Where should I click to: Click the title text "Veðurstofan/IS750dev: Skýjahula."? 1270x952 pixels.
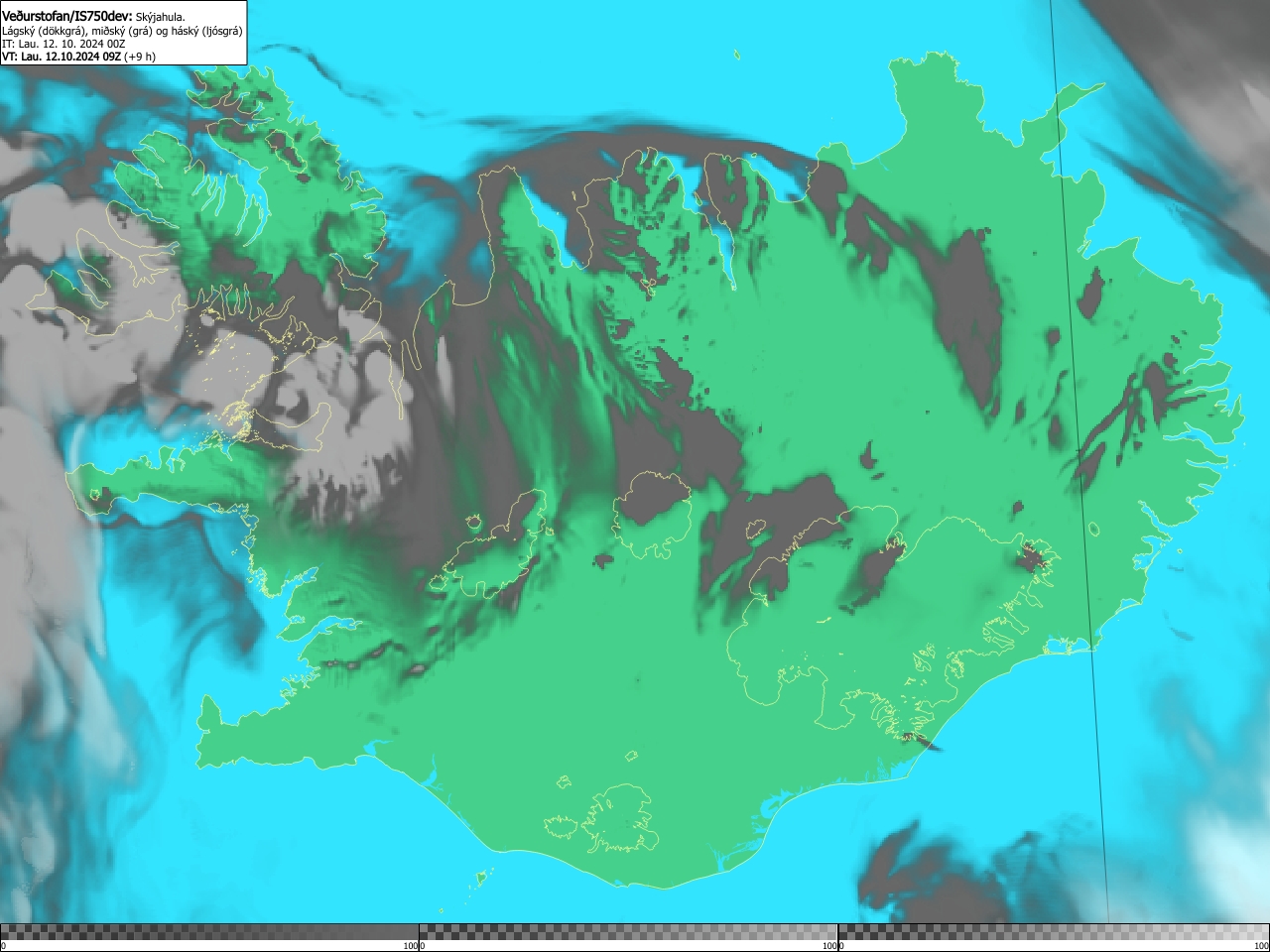93,16
